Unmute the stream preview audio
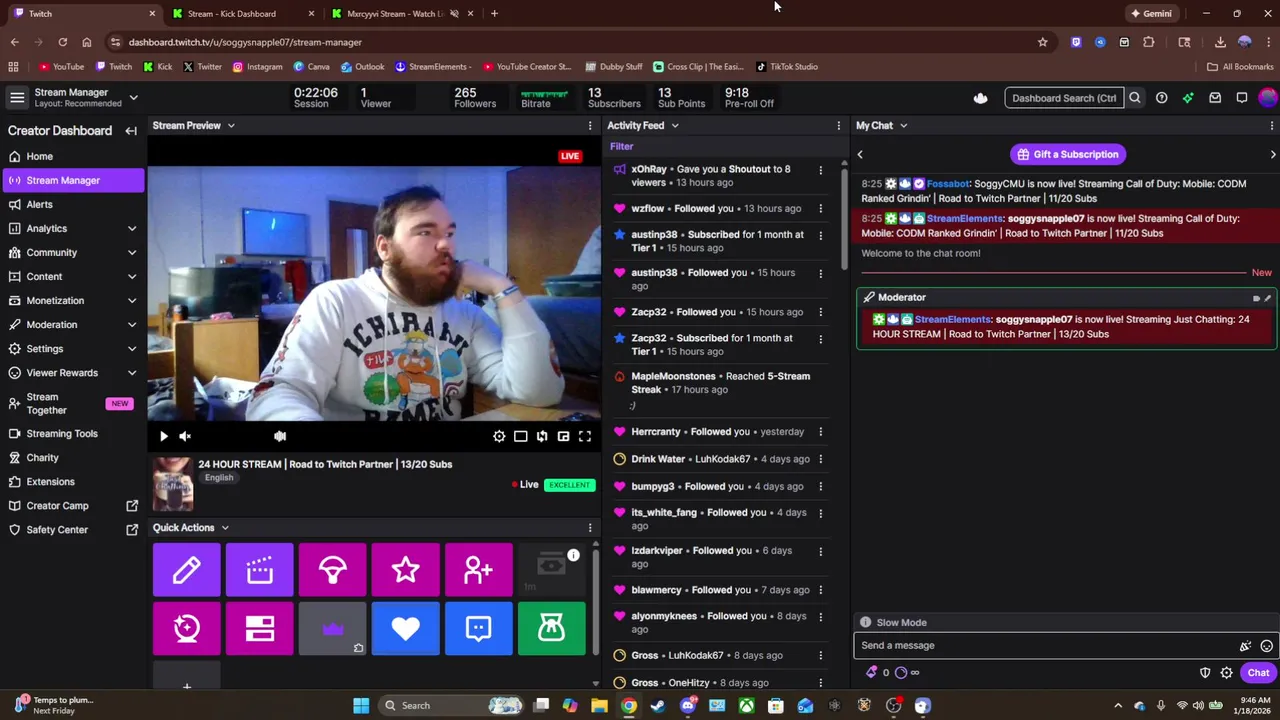 185,436
